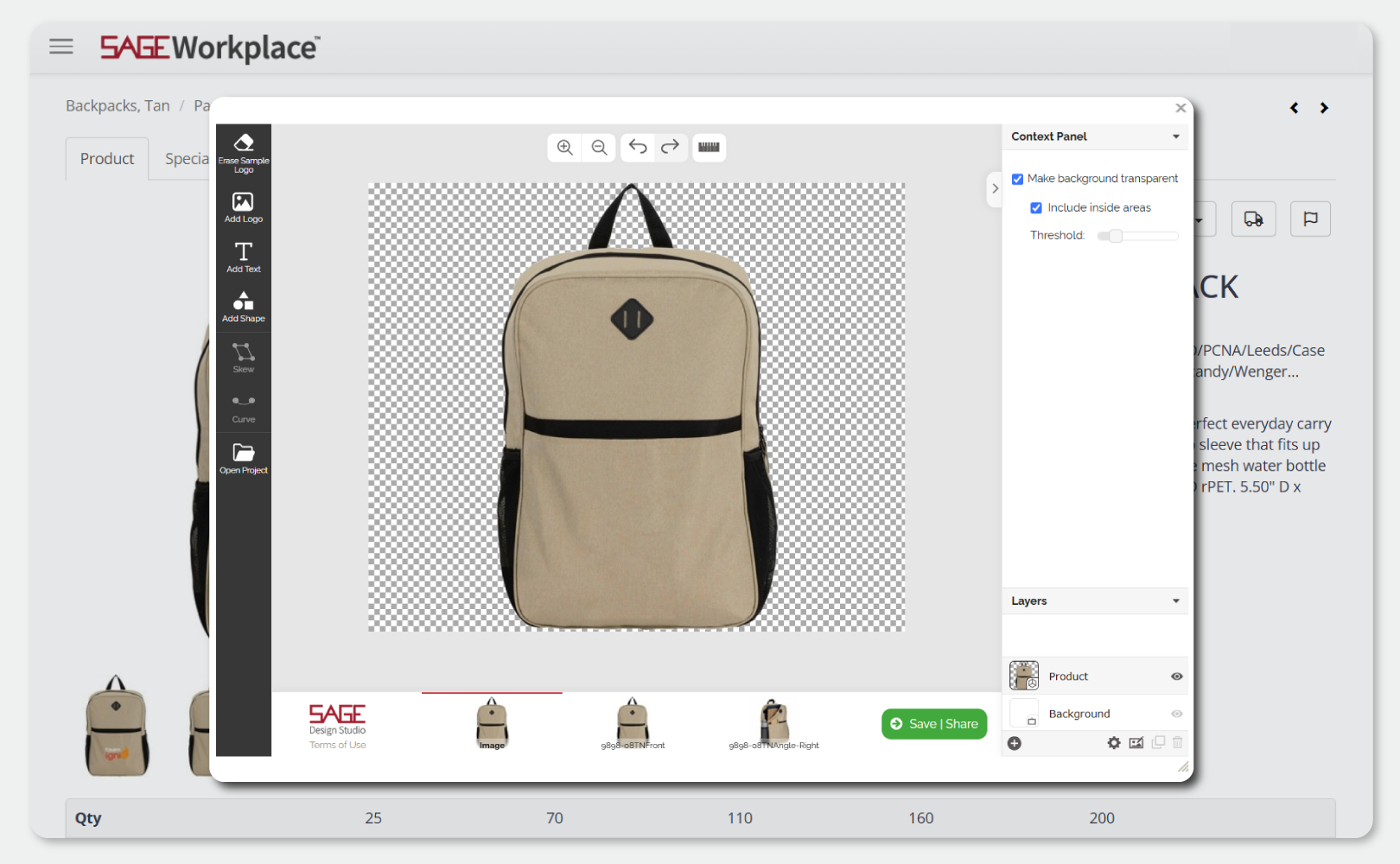Open the hamburger menu in SAGE Workplace
The image size is (1400, 864).
point(61,47)
